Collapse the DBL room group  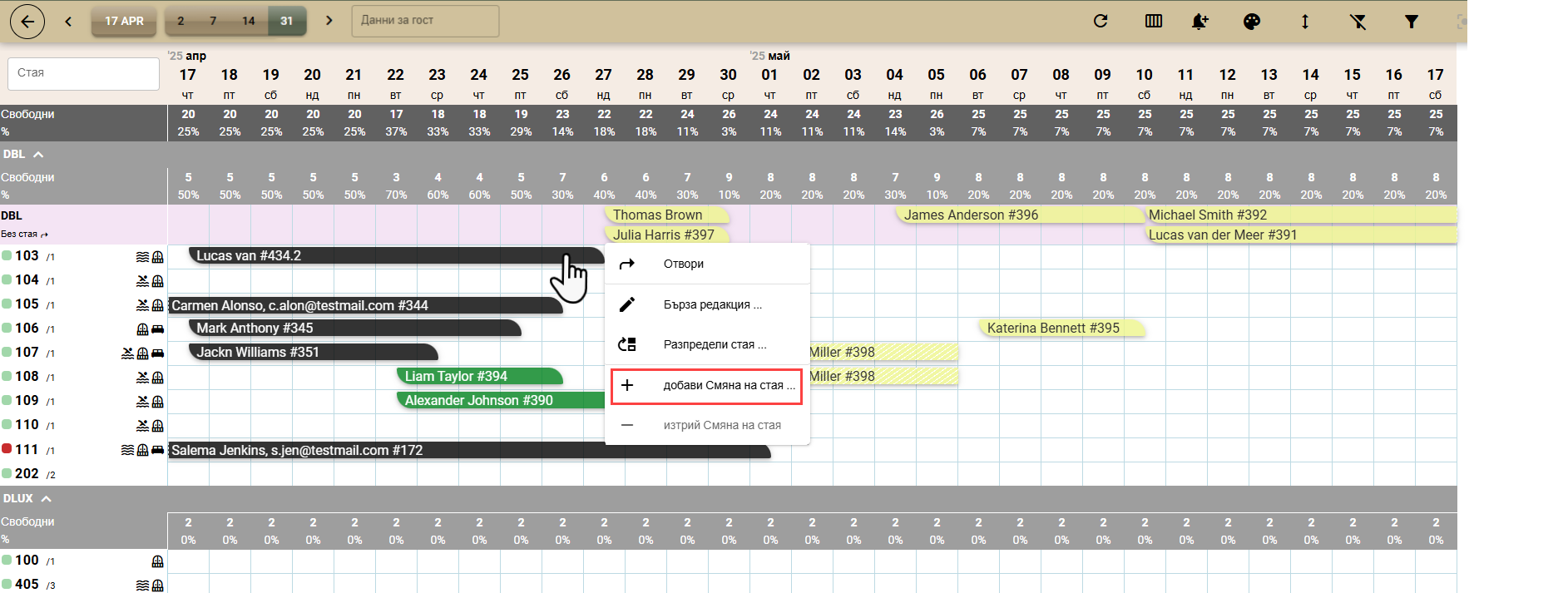pos(38,154)
